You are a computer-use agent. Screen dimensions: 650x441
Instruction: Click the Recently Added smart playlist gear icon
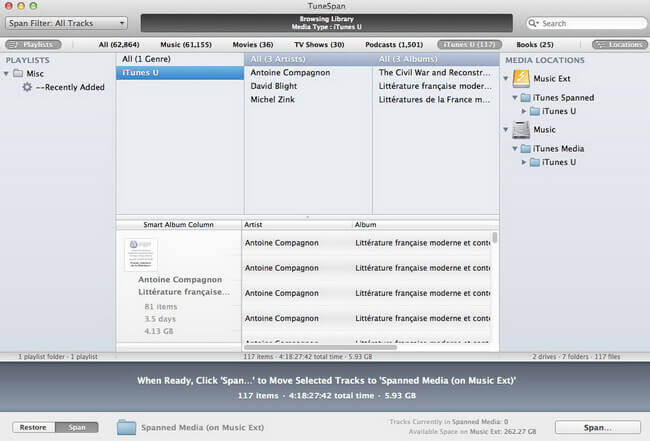pos(27,87)
